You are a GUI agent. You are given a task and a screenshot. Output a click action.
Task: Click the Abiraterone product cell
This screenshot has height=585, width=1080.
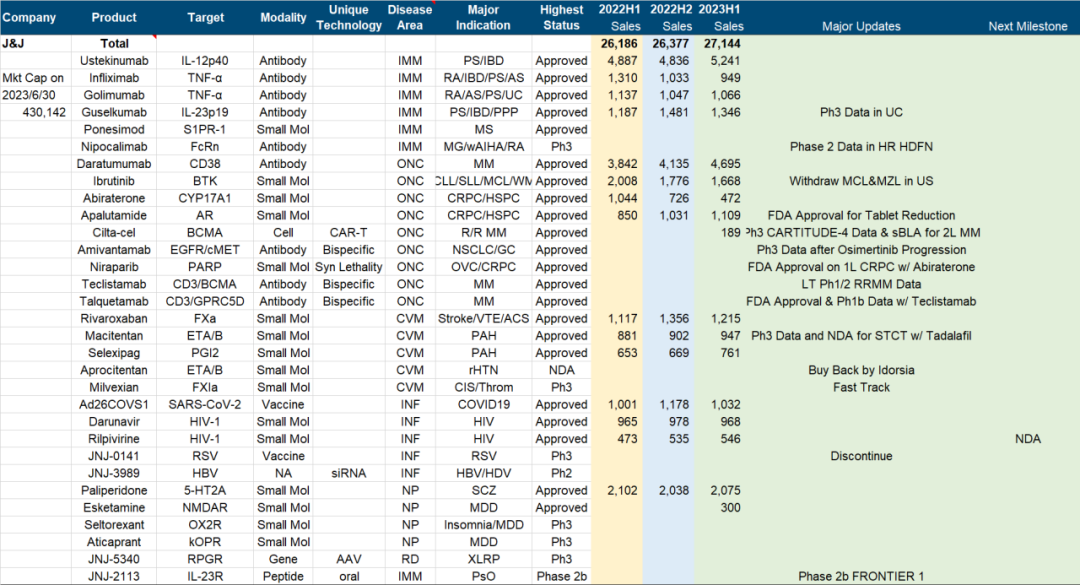click(x=114, y=198)
